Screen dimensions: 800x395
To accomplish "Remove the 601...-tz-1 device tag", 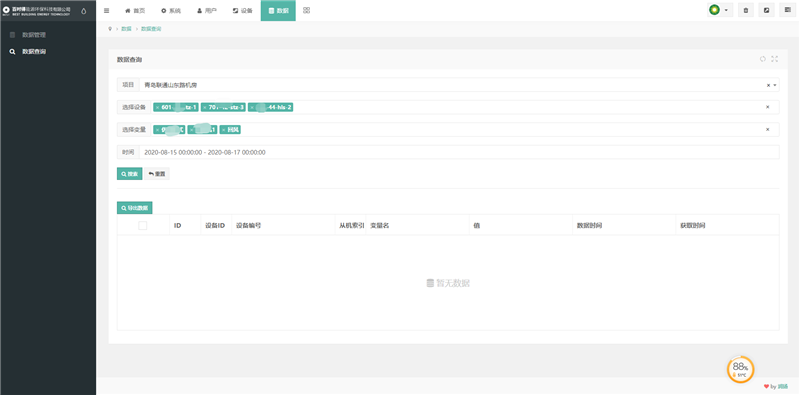I will [157, 107].
